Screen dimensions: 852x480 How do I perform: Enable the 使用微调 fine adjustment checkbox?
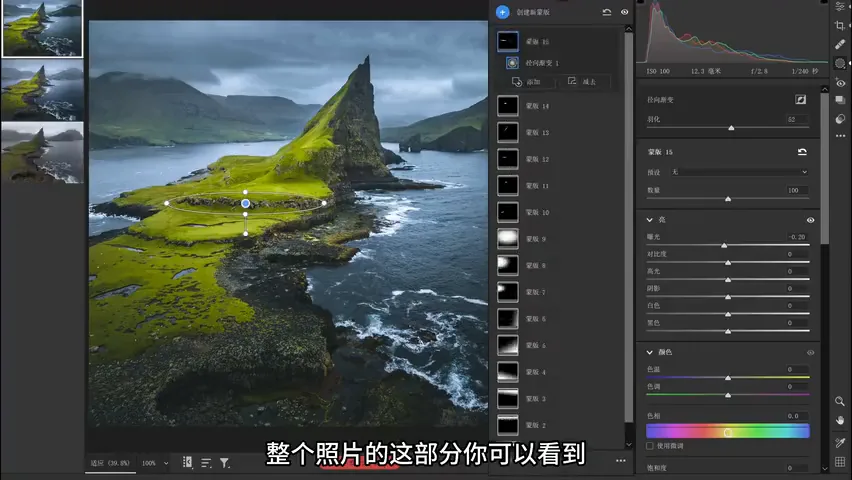coord(650,446)
